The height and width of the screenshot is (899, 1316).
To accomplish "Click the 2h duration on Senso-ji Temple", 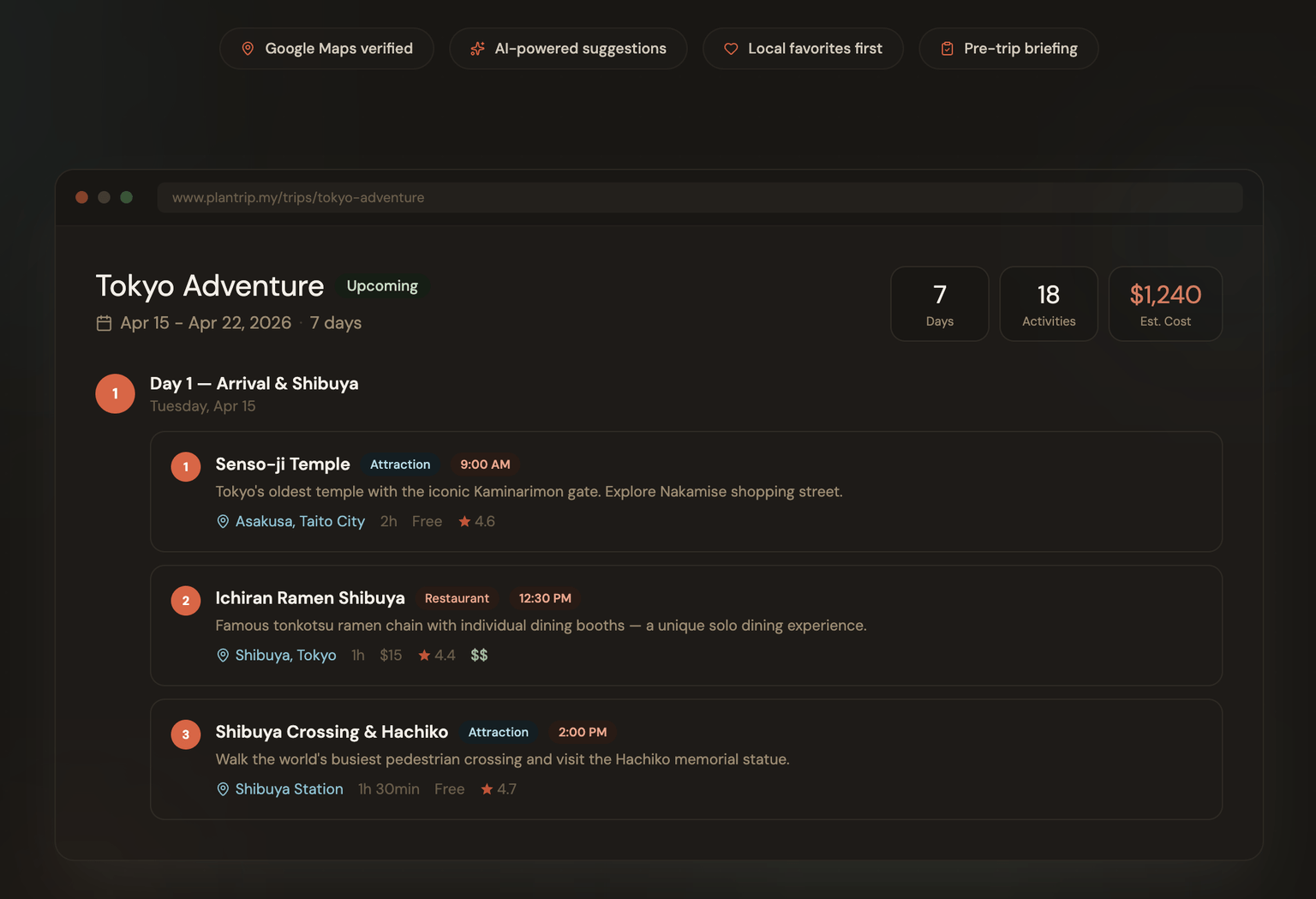I will (388, 521).
